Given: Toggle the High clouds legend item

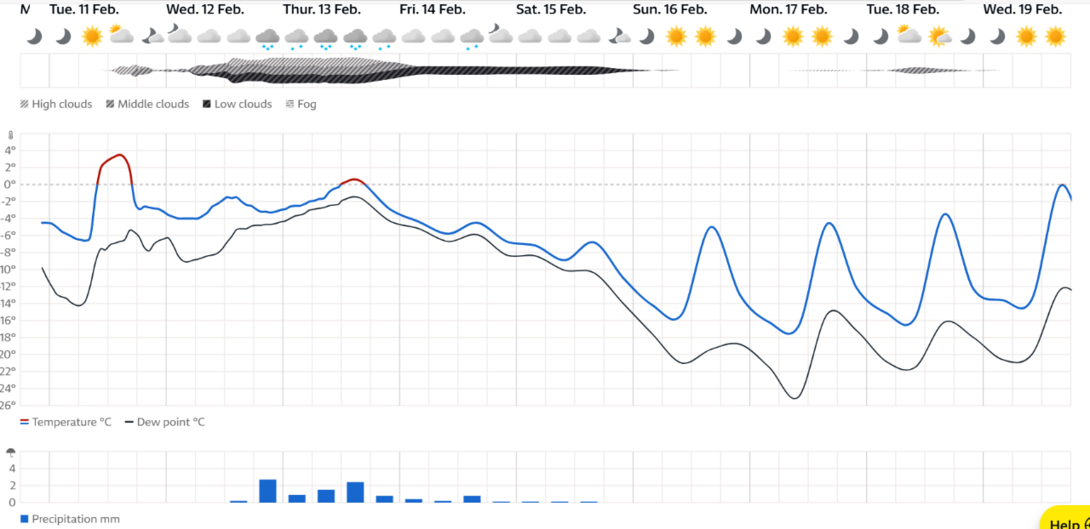Looking at the screenshot, I should [56, 104].
